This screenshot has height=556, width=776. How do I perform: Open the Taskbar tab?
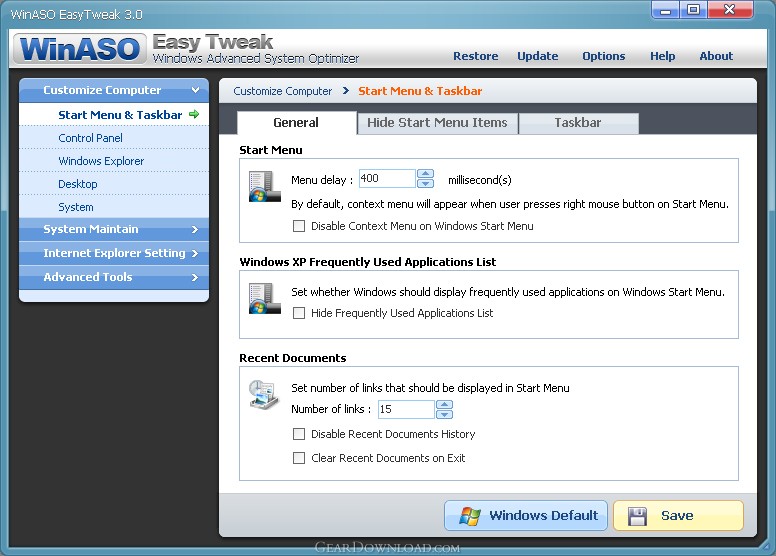[578, 123]
